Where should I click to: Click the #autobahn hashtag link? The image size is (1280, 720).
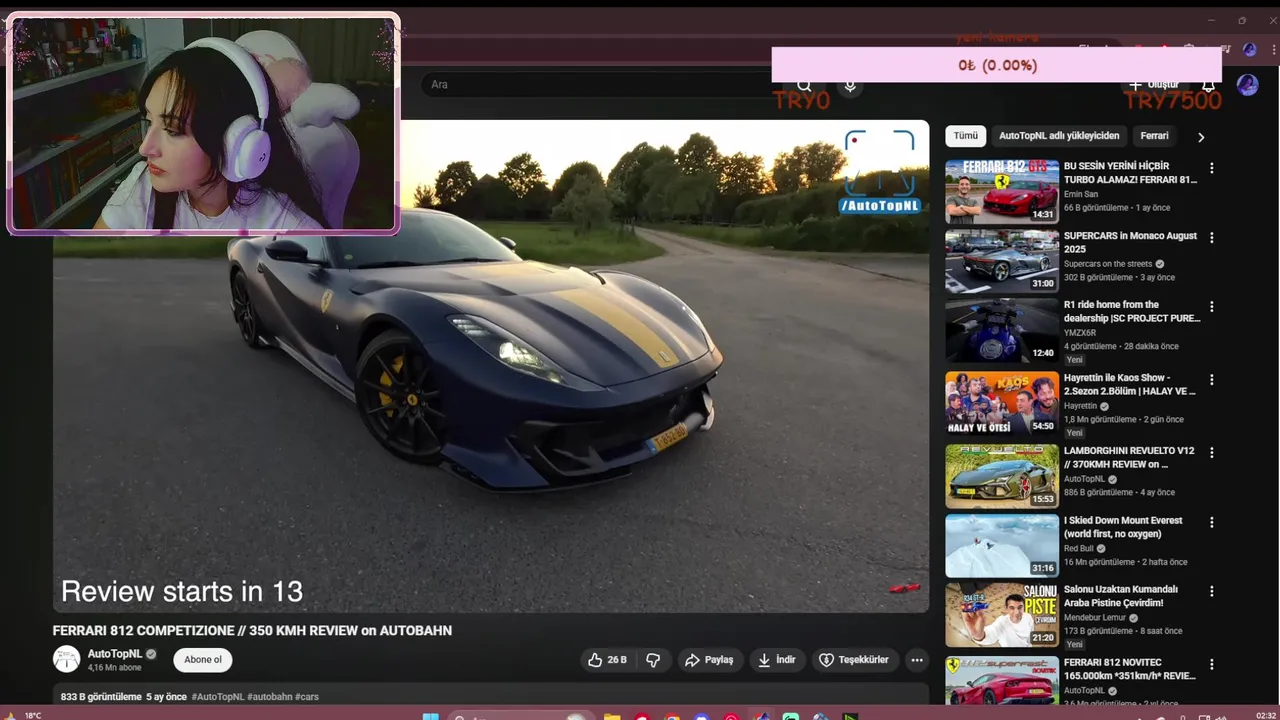(270, 696)
